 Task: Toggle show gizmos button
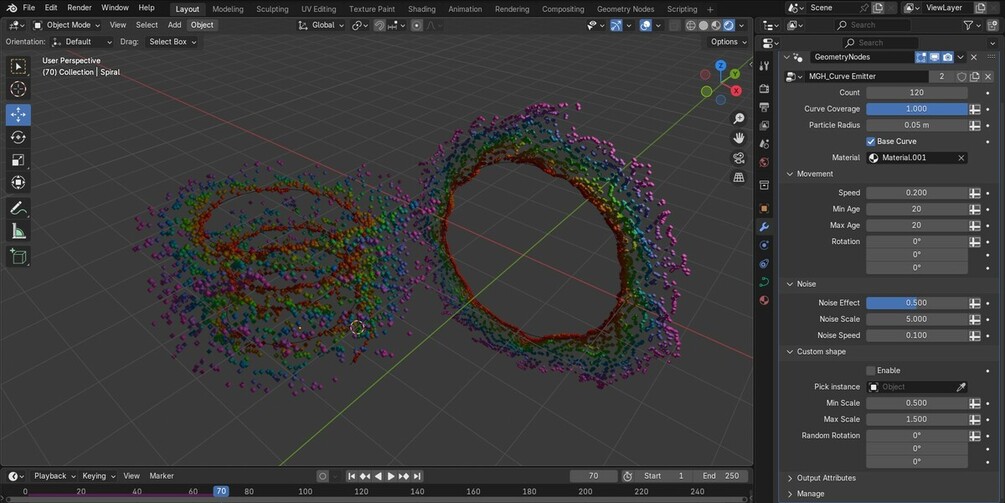point(616,25)
